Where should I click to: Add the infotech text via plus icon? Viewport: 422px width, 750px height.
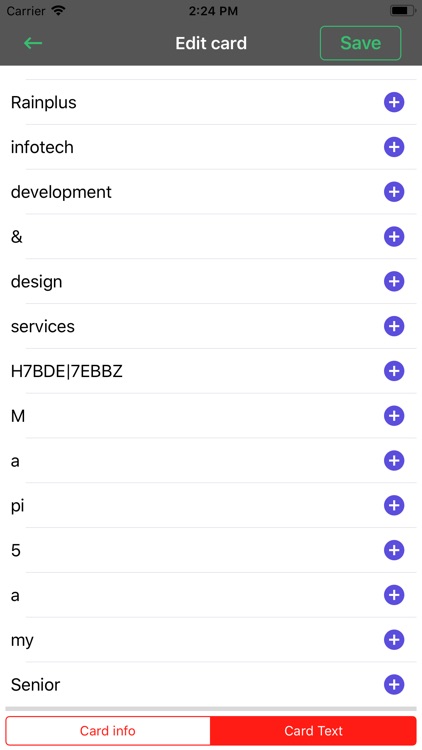point(394,147)
